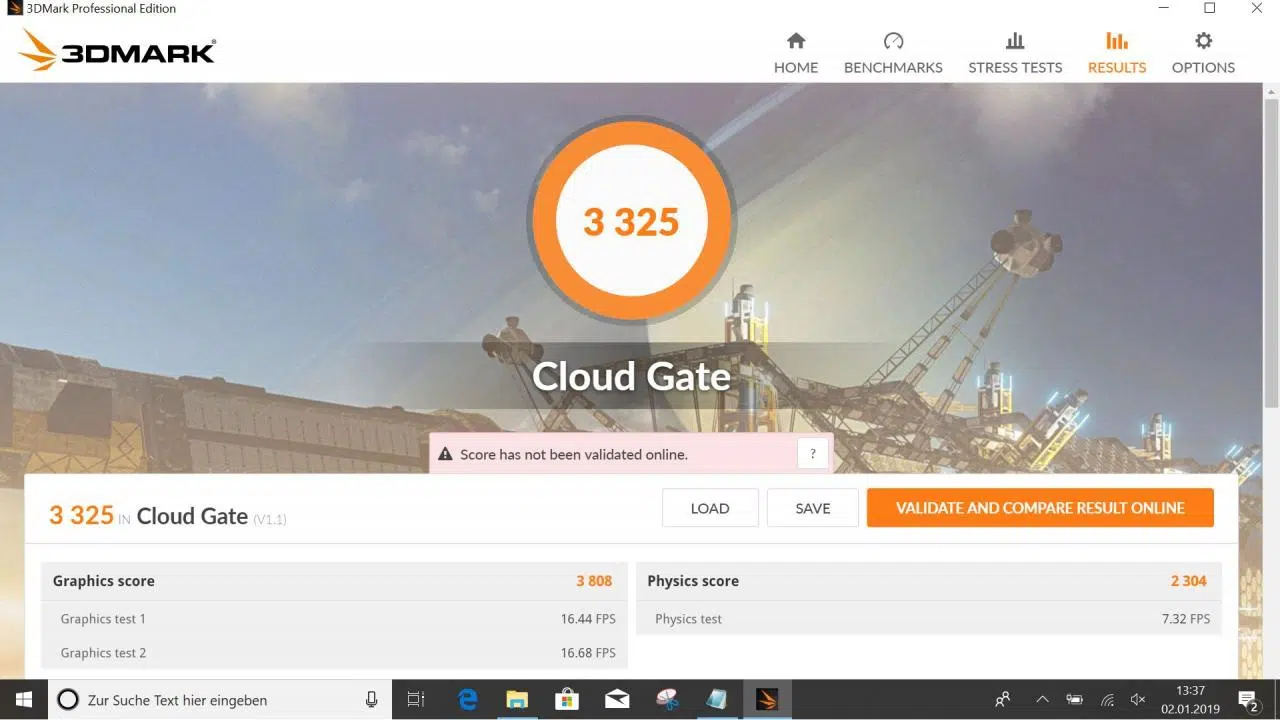Open the Windows Start menu
The width and height of the screenshot is (1280, 720).
tap(24, 700)
